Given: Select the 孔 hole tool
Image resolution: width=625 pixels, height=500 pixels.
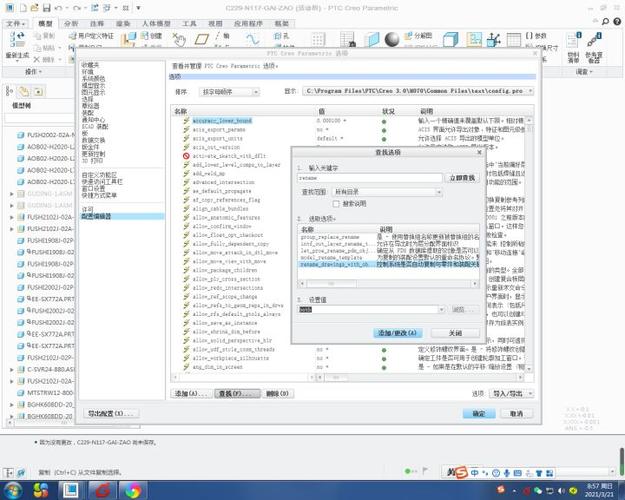Looking at the screenshot, I should coord(281,36).
